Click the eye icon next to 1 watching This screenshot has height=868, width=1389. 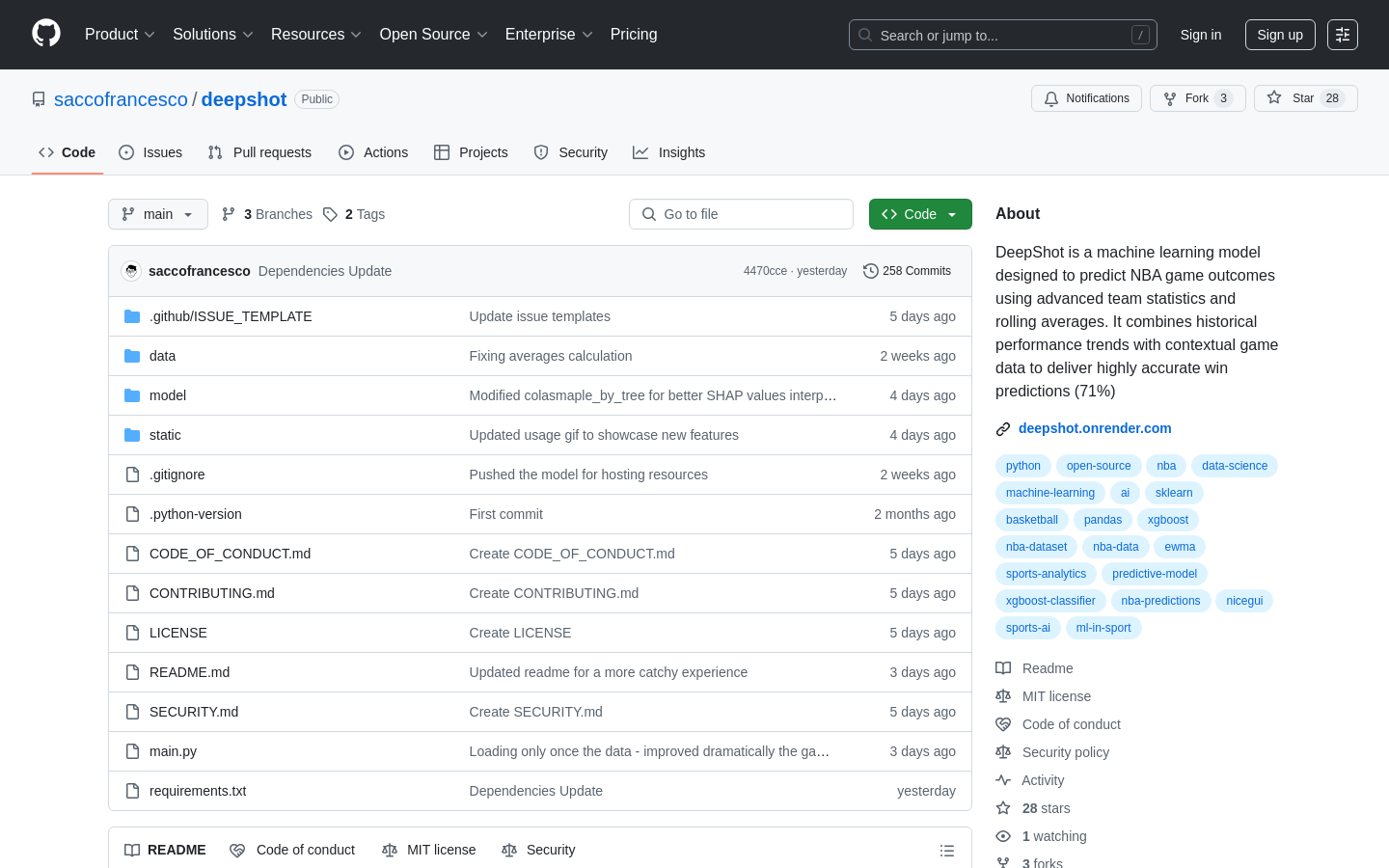(1003, 836)
